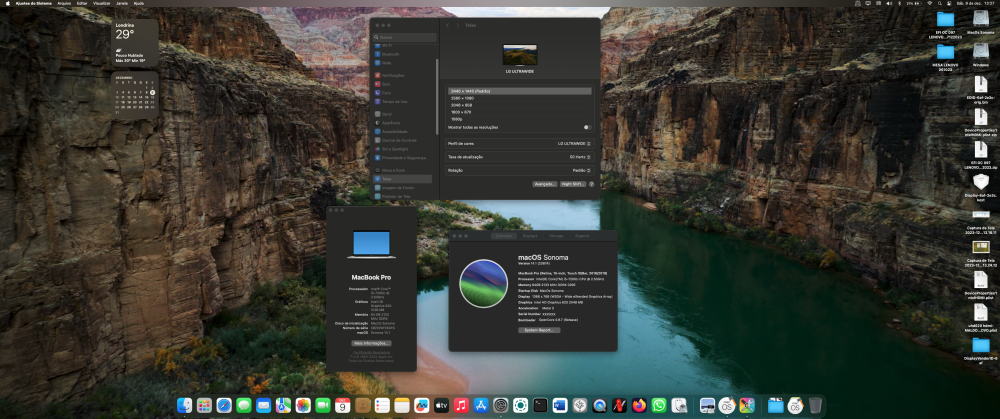
Task: Open Reminders in the Dock
Action: tap(382, 405)
